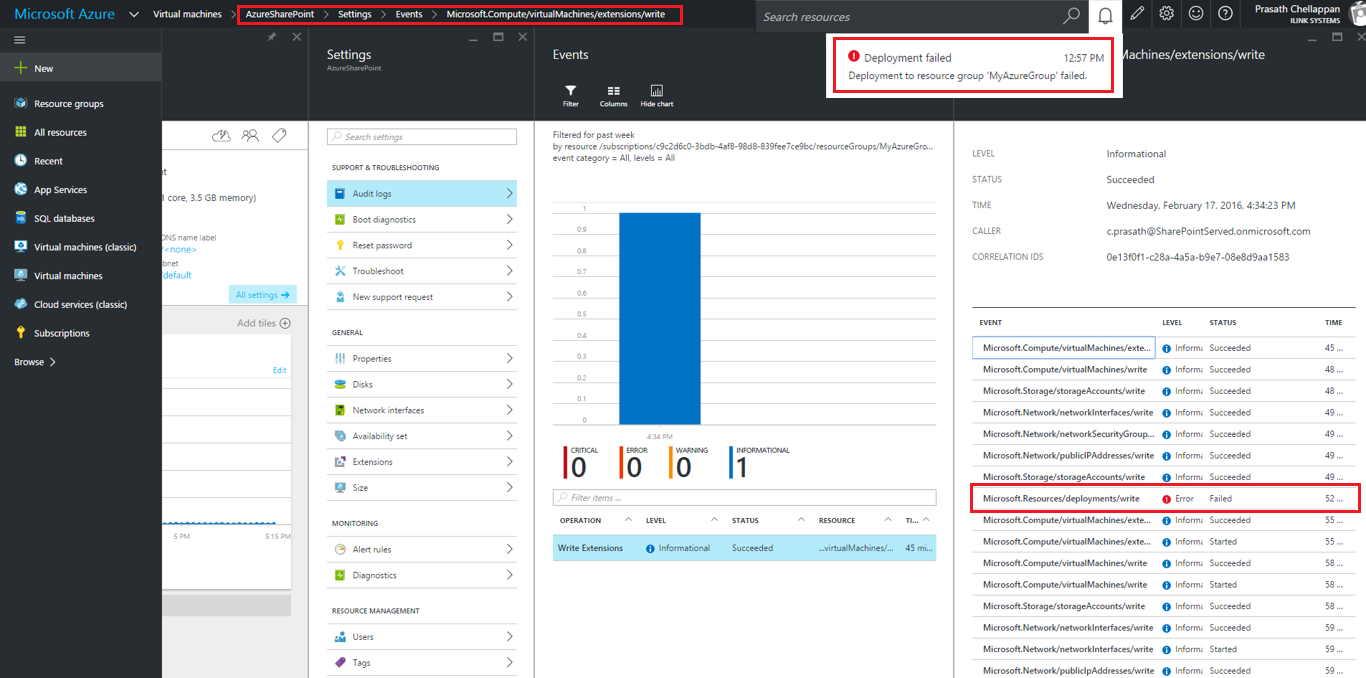Screen dimensions: 1366x678
Task: Click the cloud connect icon in VM blade
Action: [x=222, y=135]
